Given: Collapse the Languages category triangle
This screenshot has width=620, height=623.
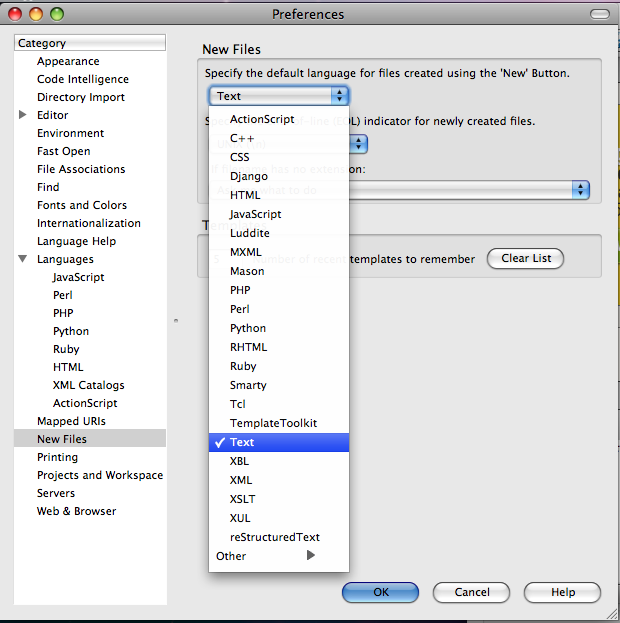Looking at the screenshot, I should (24, 260).
